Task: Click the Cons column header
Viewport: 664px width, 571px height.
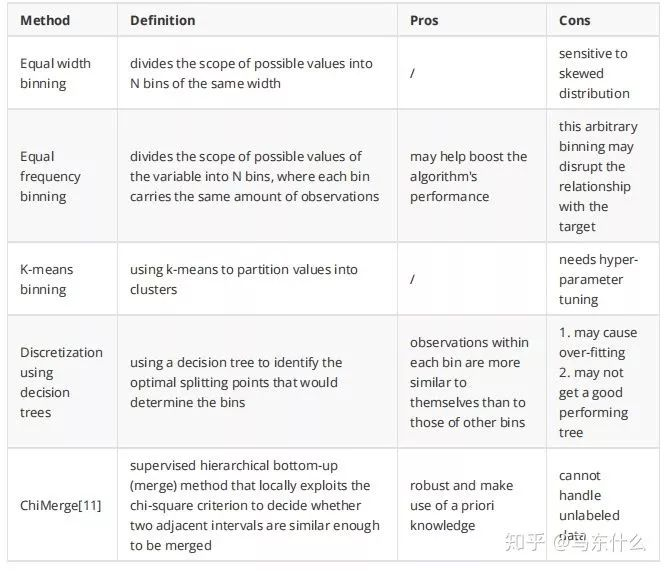Action: (575, 20)
